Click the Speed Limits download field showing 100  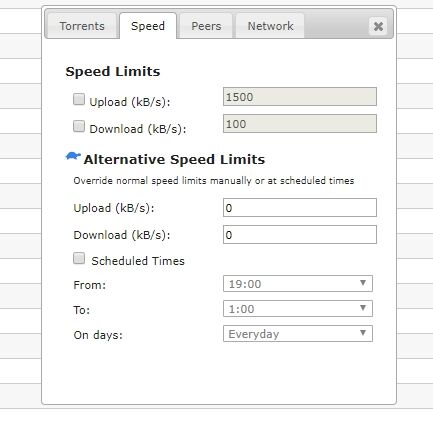coord(300,124)
